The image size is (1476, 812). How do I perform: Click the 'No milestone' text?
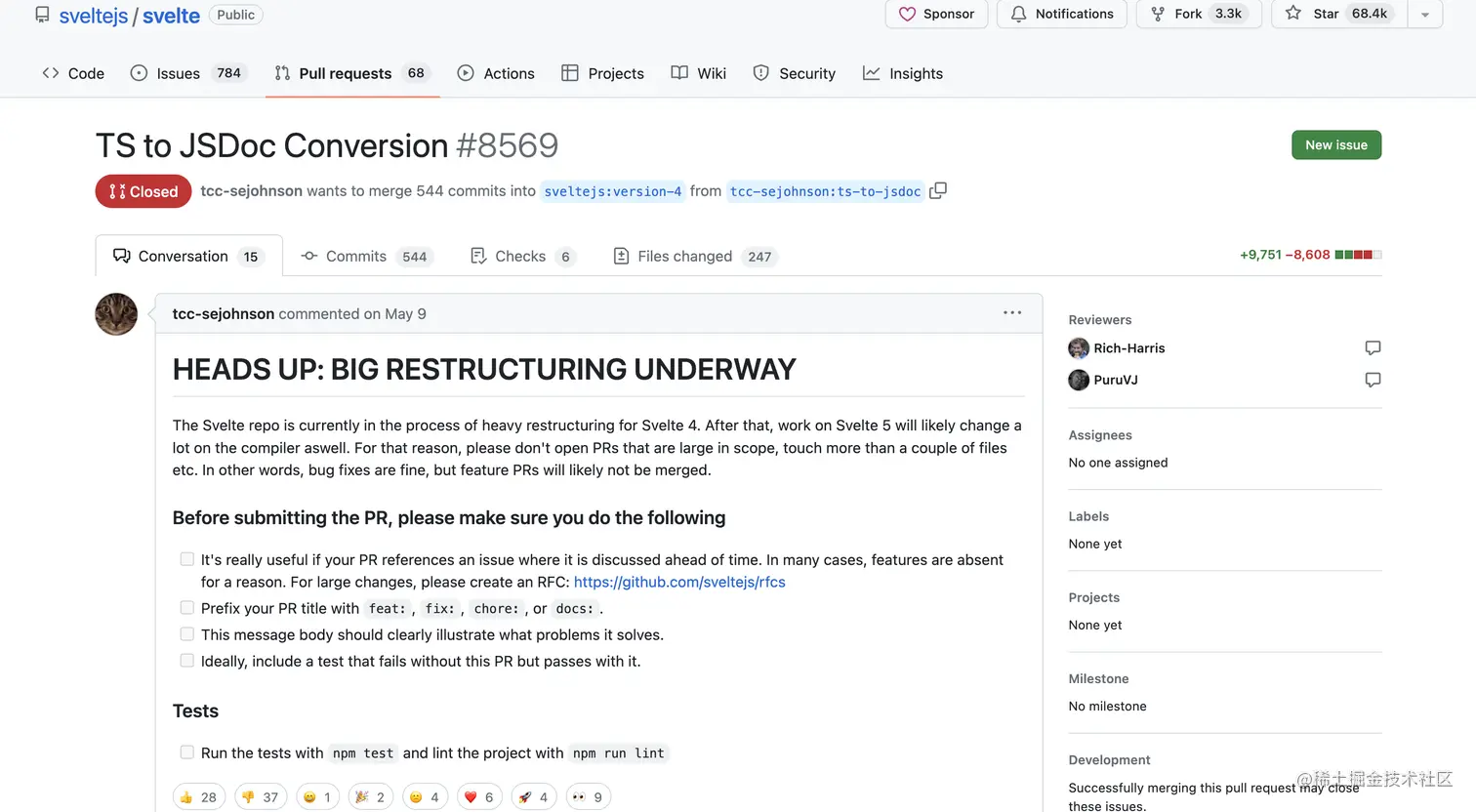(1107, 706)
